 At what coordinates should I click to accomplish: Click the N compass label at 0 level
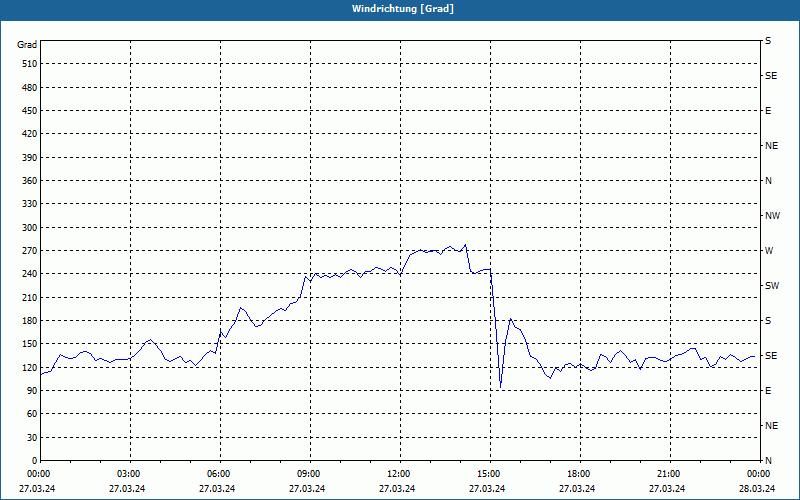768,461
